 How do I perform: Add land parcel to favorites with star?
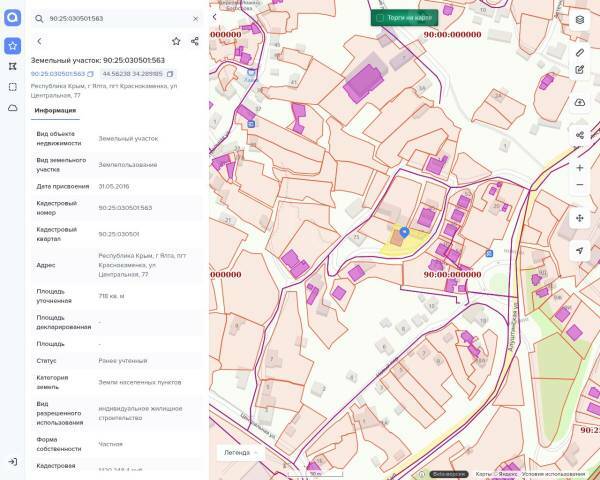coord(176,41)
